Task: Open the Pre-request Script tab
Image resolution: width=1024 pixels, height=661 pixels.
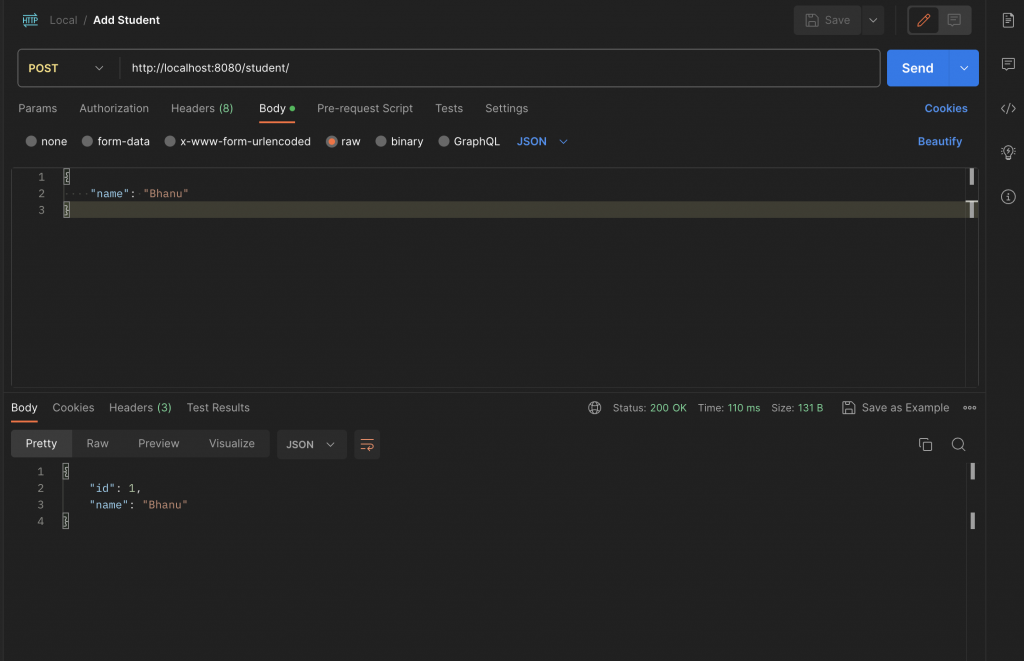Action: (x=365, y=108)
